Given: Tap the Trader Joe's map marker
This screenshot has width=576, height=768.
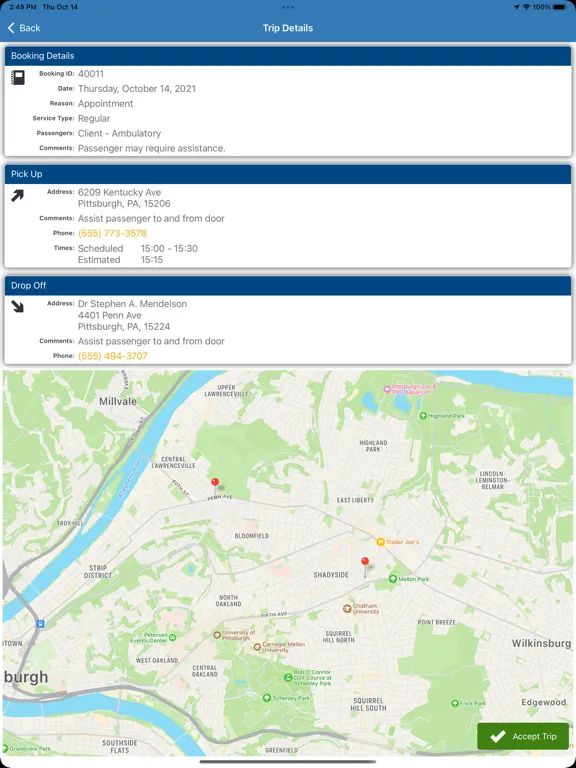Looking at the screenshot, I should point(380,542).
